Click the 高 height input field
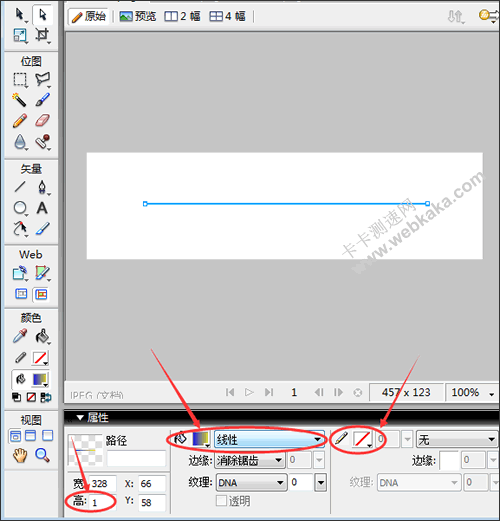500x521 pixels. click(x=102, y=502)
